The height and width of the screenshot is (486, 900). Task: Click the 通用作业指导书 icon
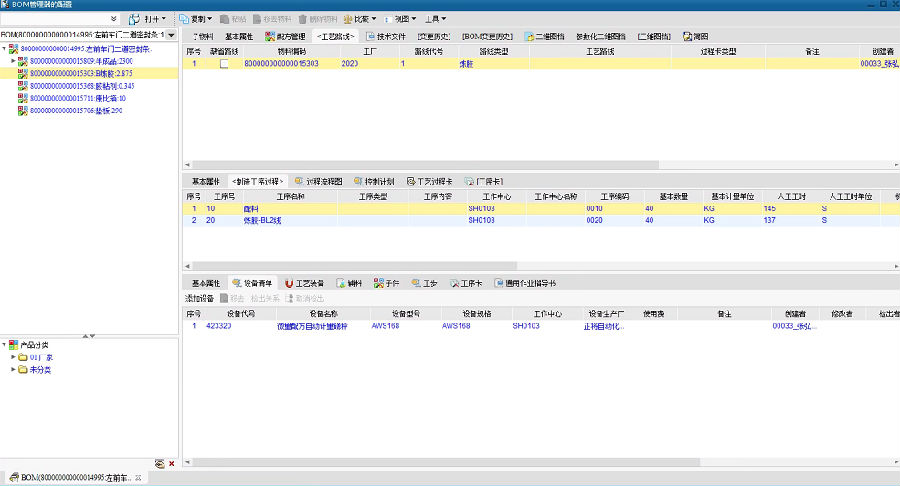pyautogui.click(x=500, y=284)
